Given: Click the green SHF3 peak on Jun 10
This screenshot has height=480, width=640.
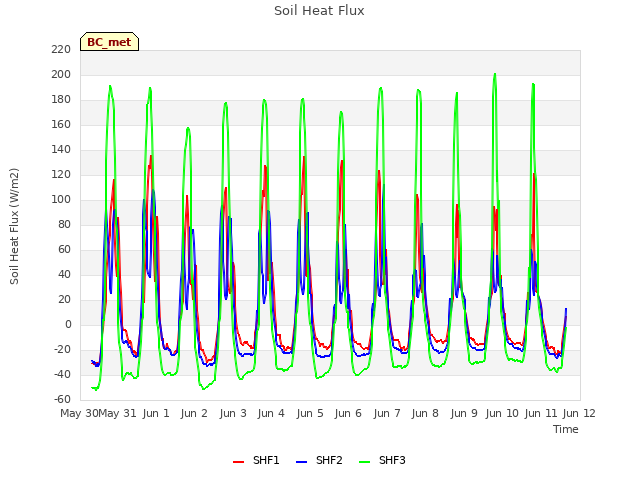Looking at the screenshot, I should tap(495, 74).
